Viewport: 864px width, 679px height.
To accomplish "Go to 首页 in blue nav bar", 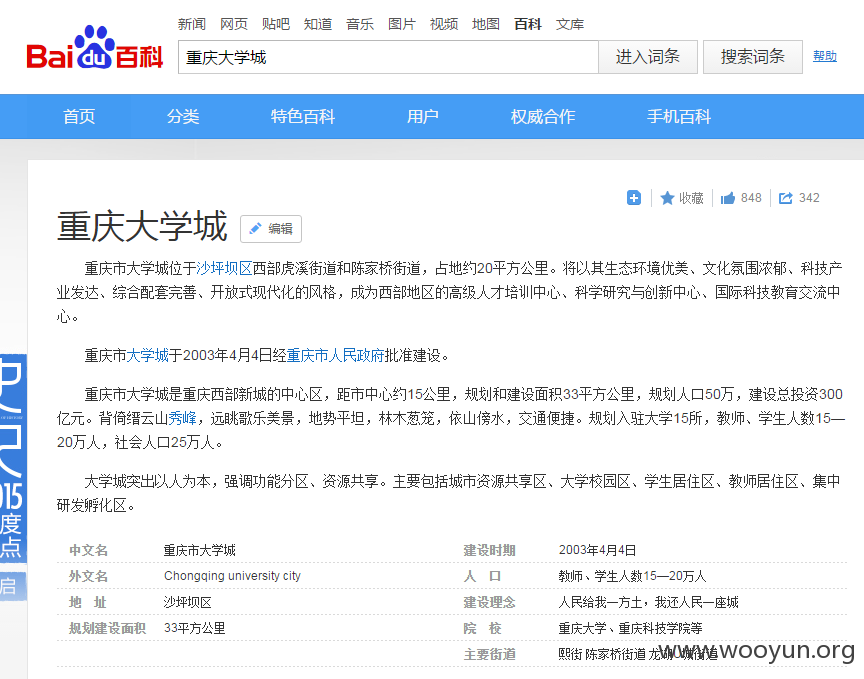I will point(79,116).
